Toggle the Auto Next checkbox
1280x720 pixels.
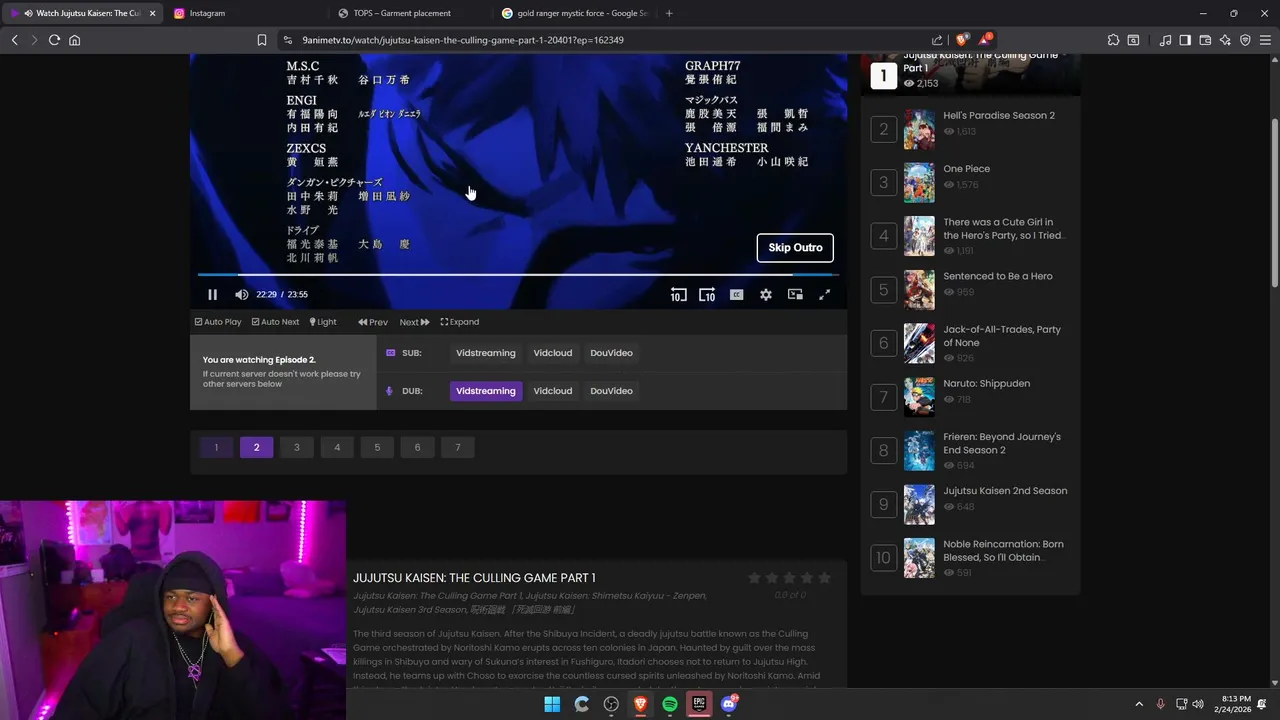pos(275,322)
